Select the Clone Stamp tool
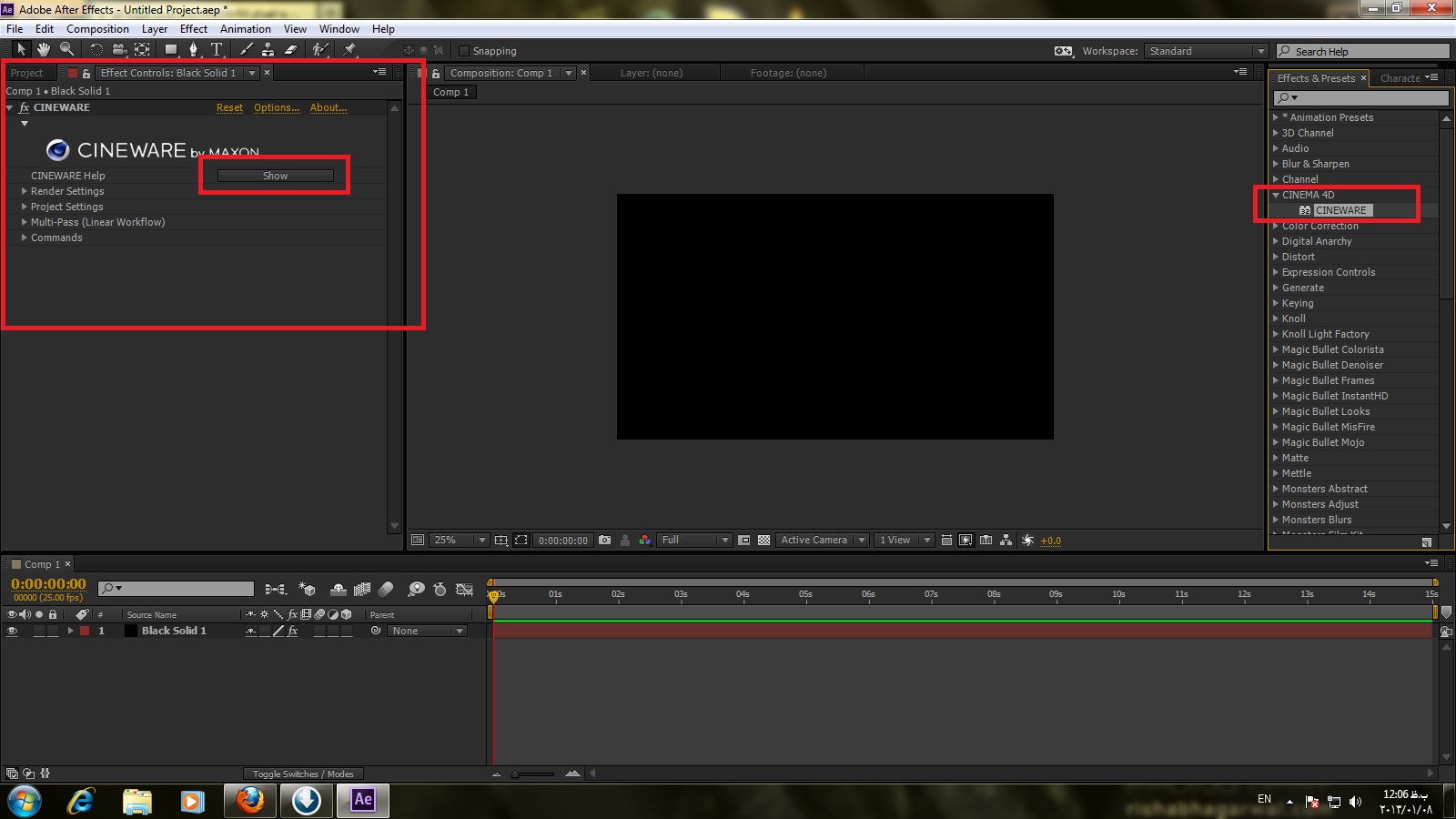This screenshot has width=1456, height=819. (x=268, y=50)
